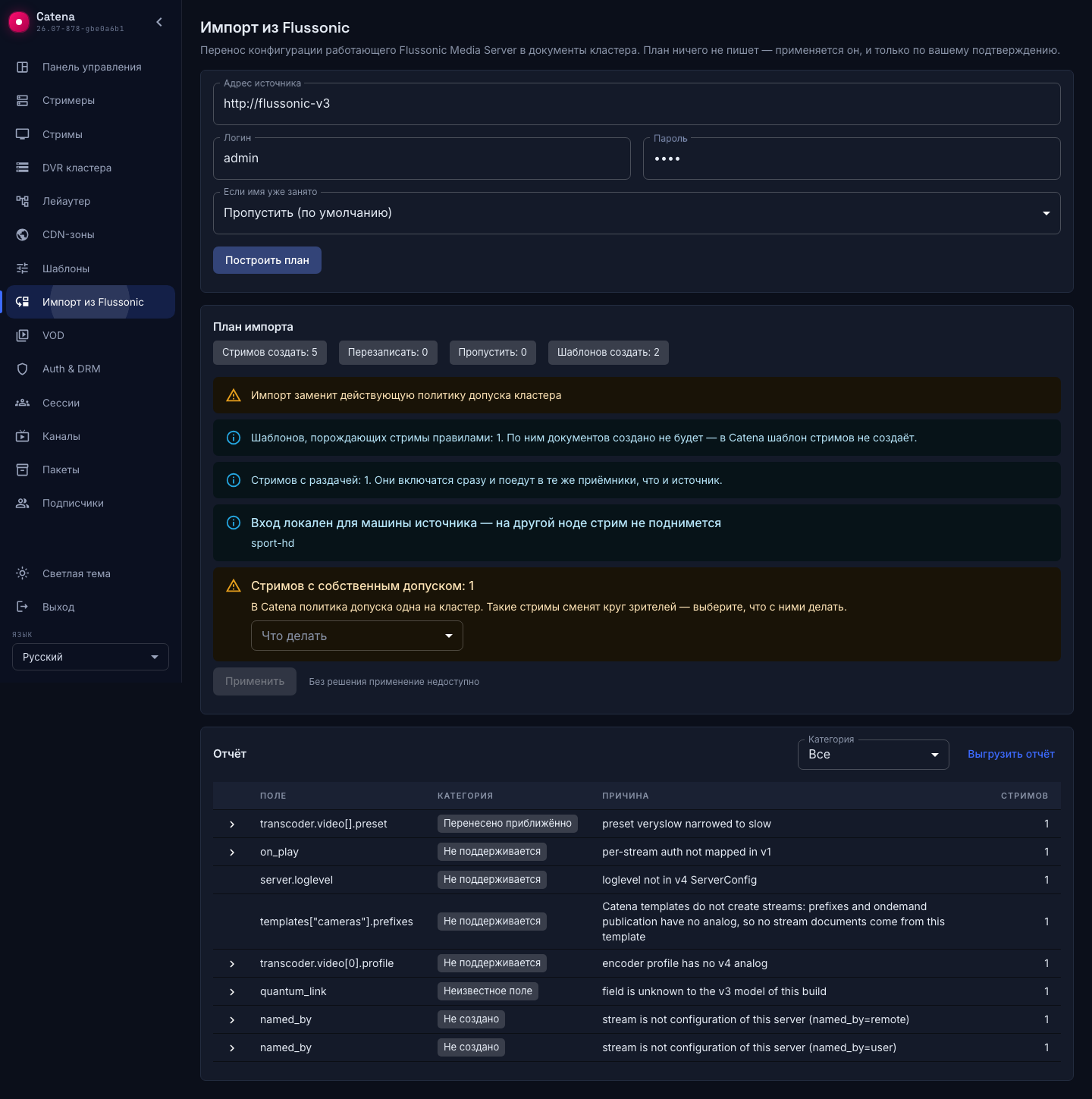Click the Неизвестное поле category badge
Image resolution: width=1092 pixels, height=1099 pixels.
(x=488, y=991)
